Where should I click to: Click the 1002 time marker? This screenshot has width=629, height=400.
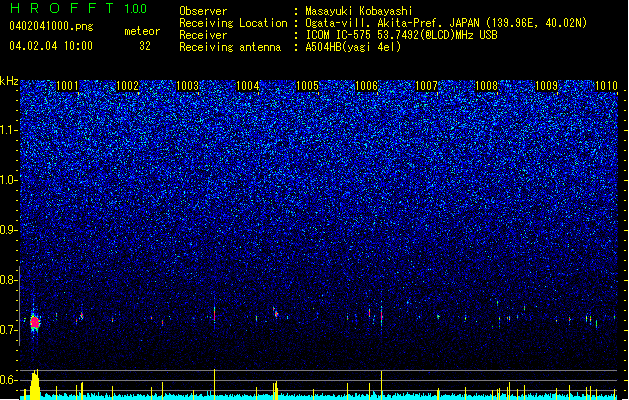pyautogui.click(x=127, y=86)
